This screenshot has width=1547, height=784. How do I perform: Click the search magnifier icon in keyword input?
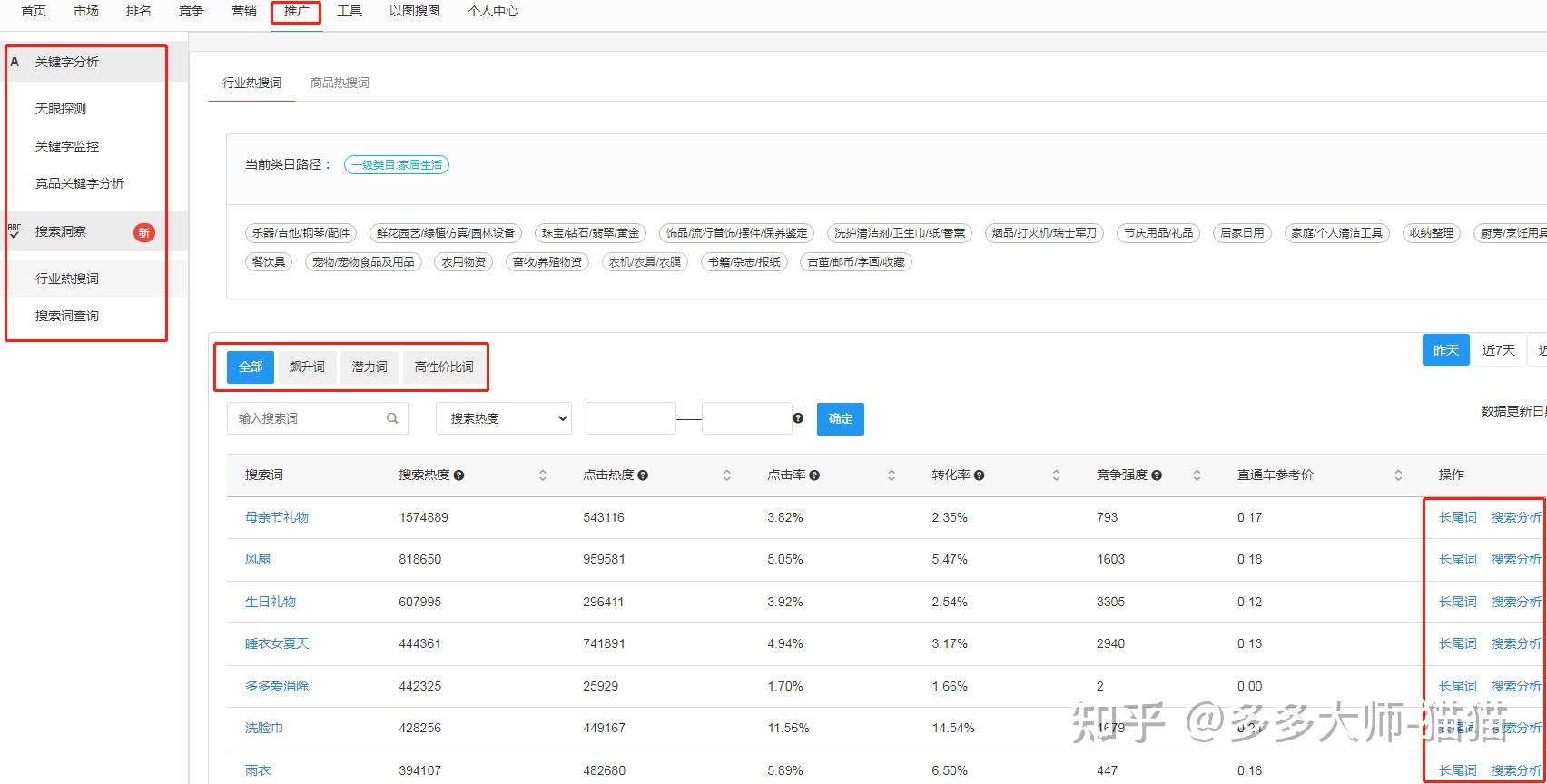[x=392, y=418]
